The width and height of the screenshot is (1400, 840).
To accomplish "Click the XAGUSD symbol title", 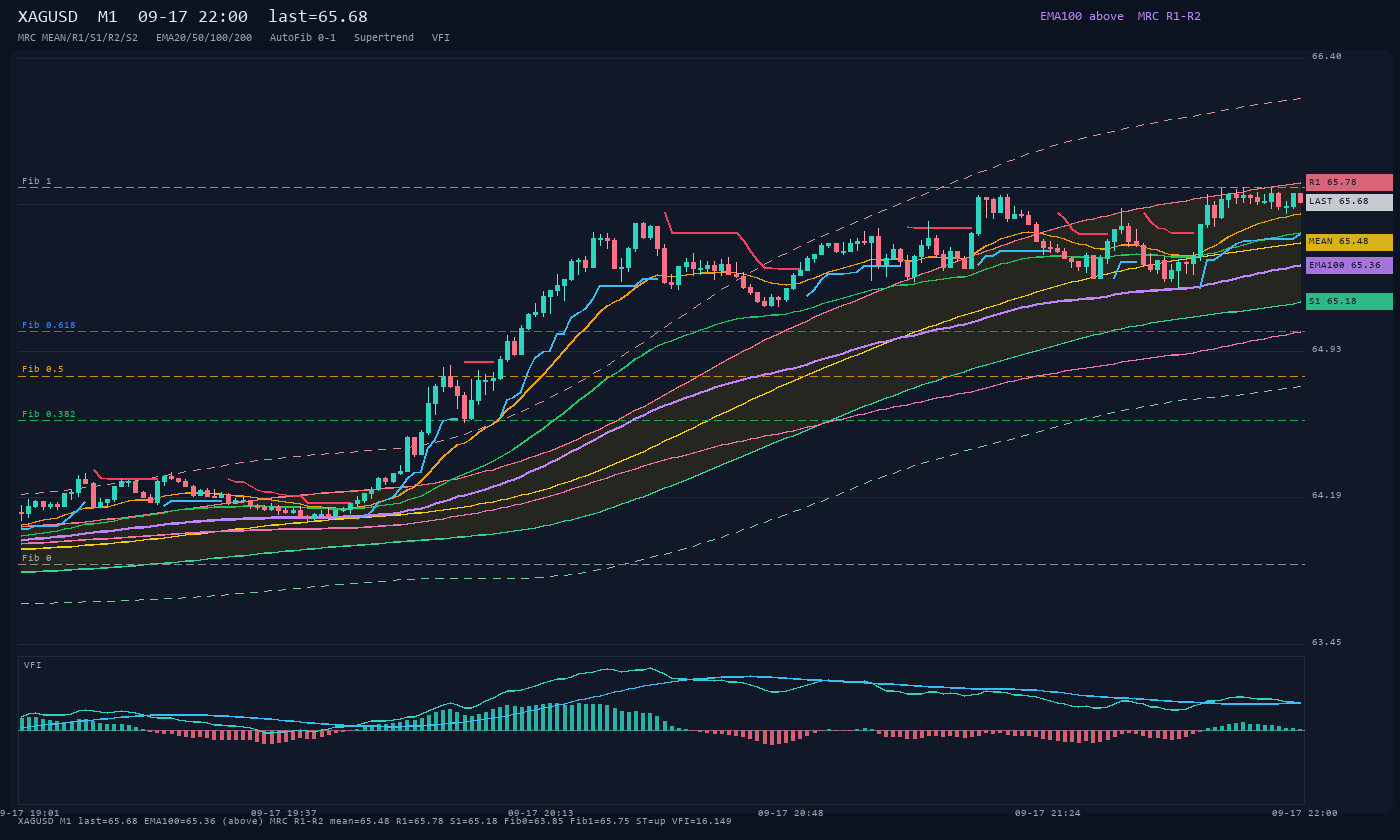I will coord(48,17).
